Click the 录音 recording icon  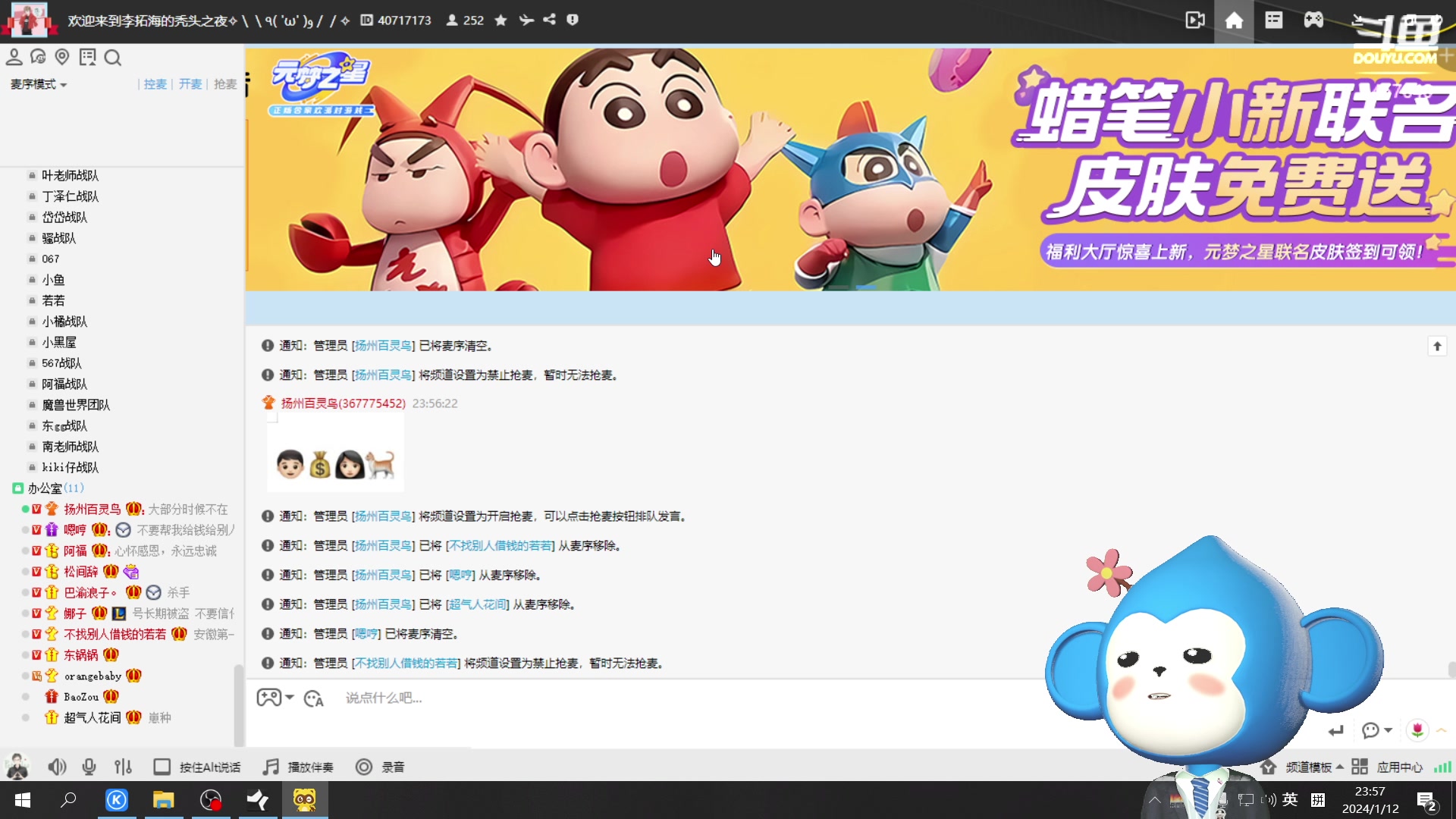365,767
